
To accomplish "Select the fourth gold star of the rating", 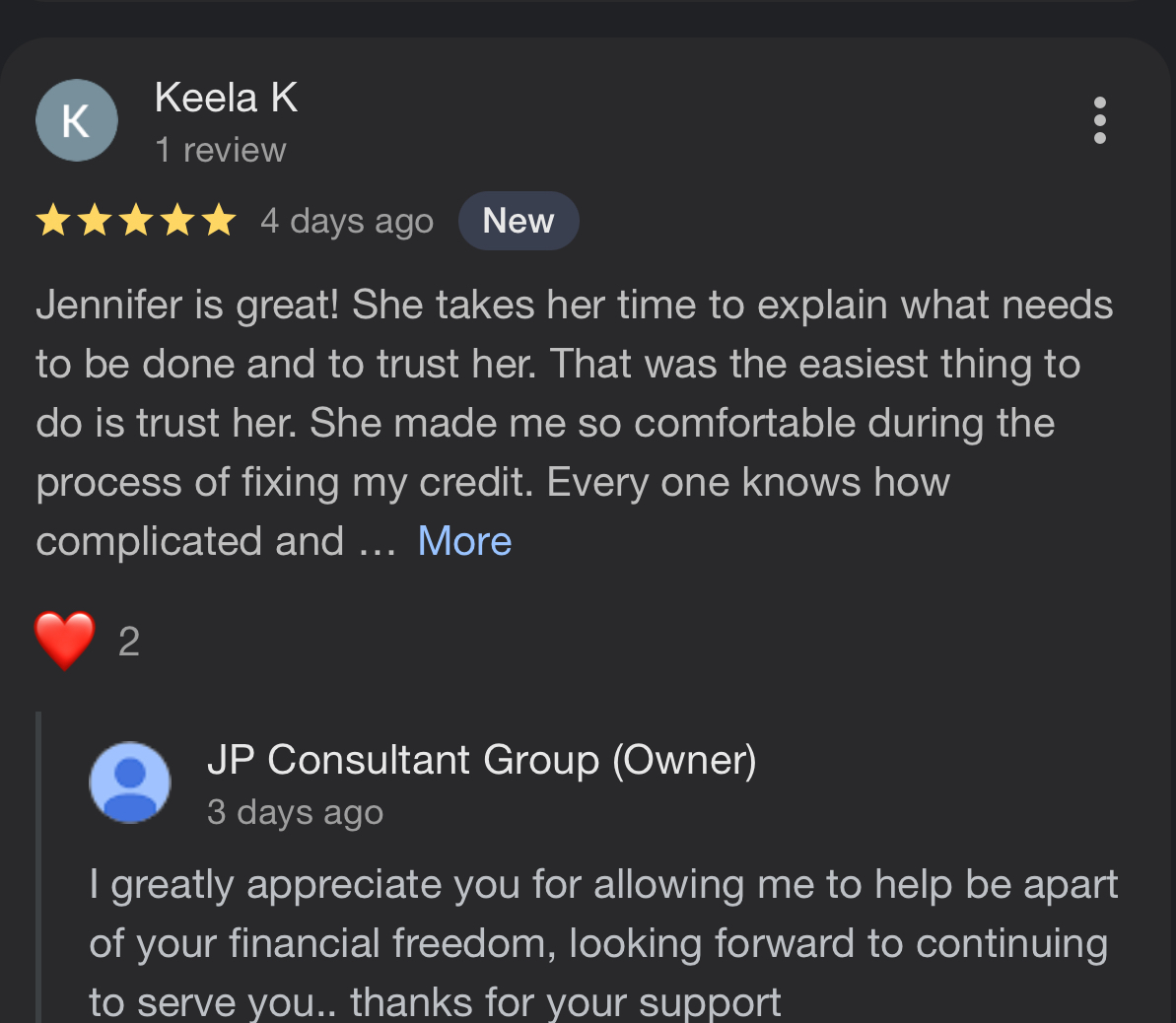I will click(x=177, y=221).
